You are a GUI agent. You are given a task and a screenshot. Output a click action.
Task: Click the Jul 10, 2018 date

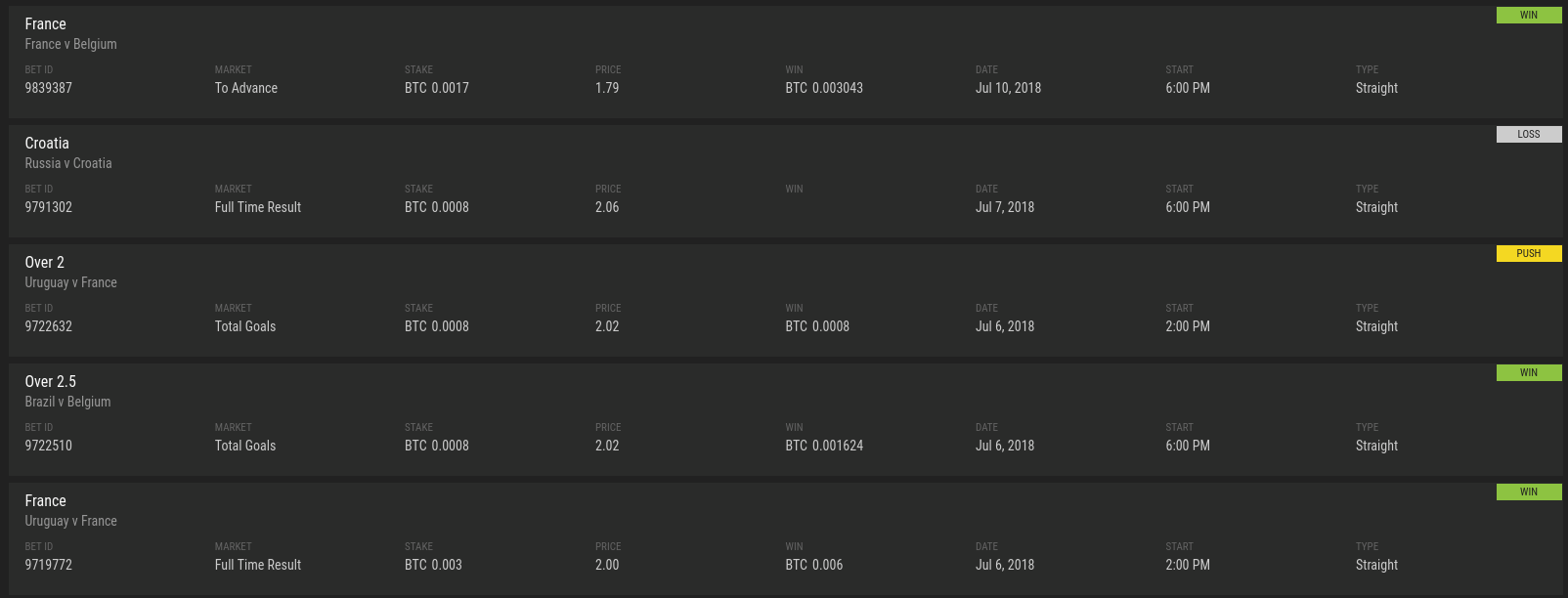point(1008,88)
